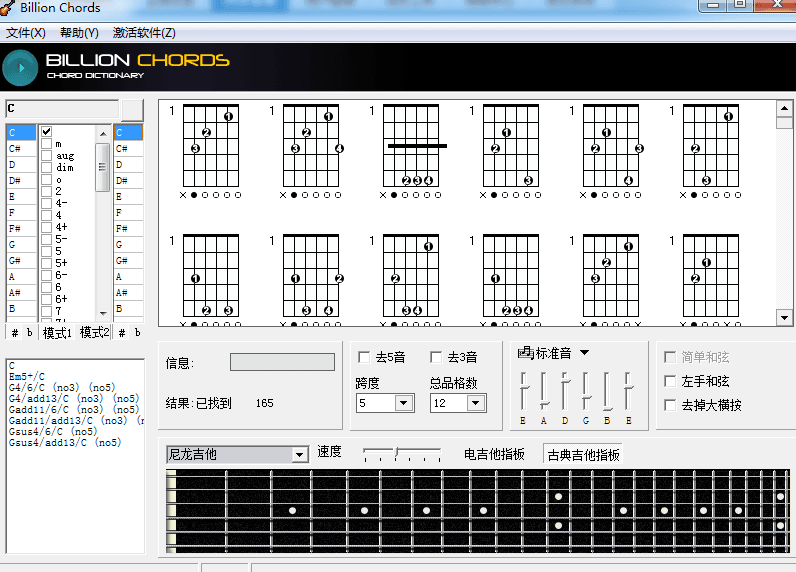
Task: Switch to 古典吉他指板 fretboard
Action: click(x=583, y=455)
